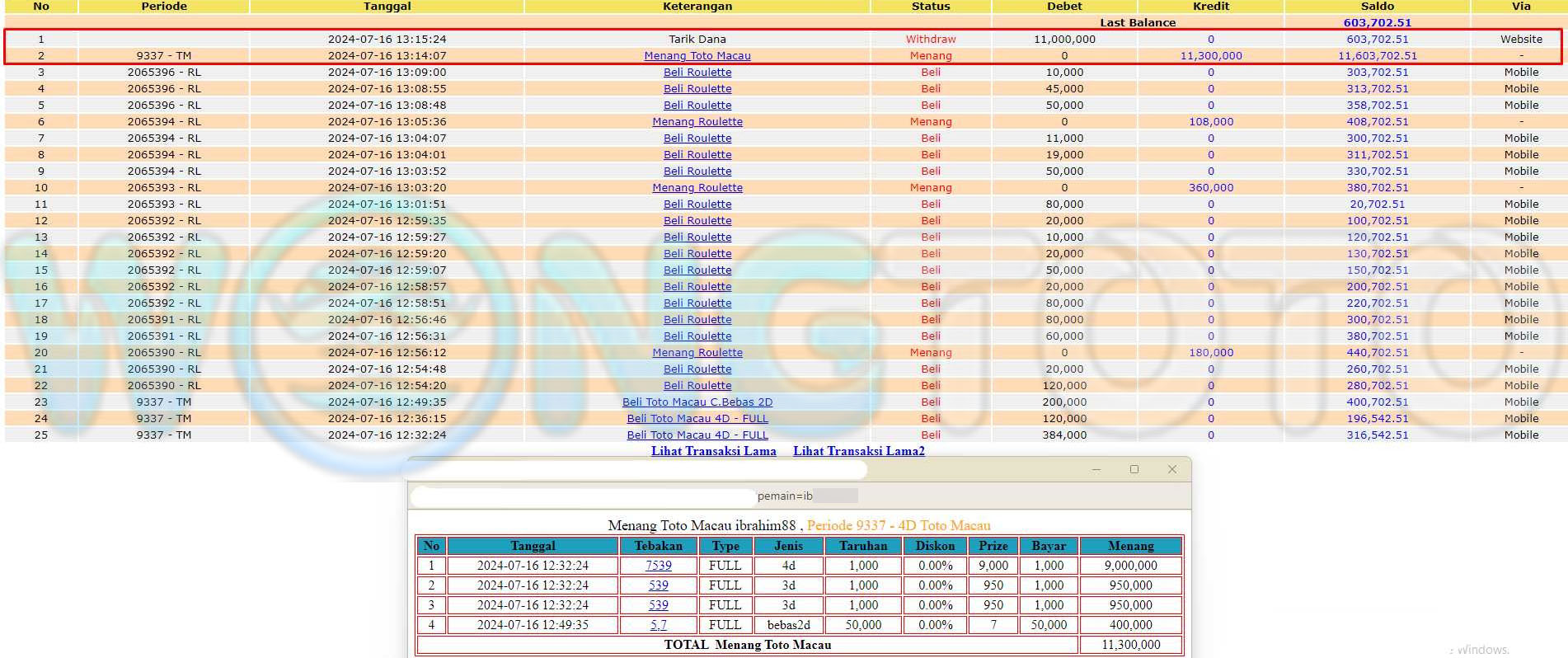Open Beli Toto Macau 4D - FULL at 12:32:24
This screenshot has height=658, width=1568.
pos(697,435)
